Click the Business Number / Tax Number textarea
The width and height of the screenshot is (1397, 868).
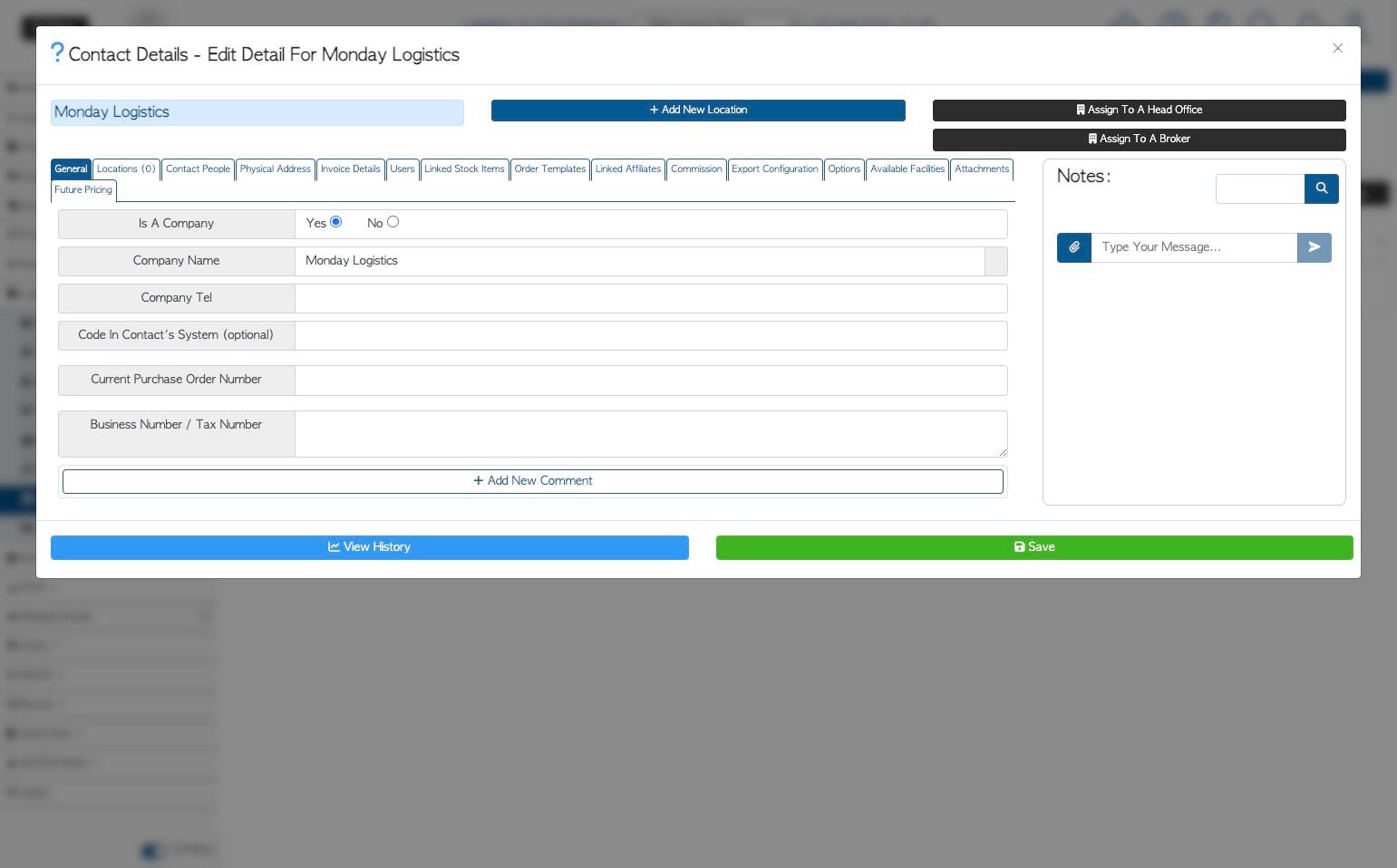(651, 434)
